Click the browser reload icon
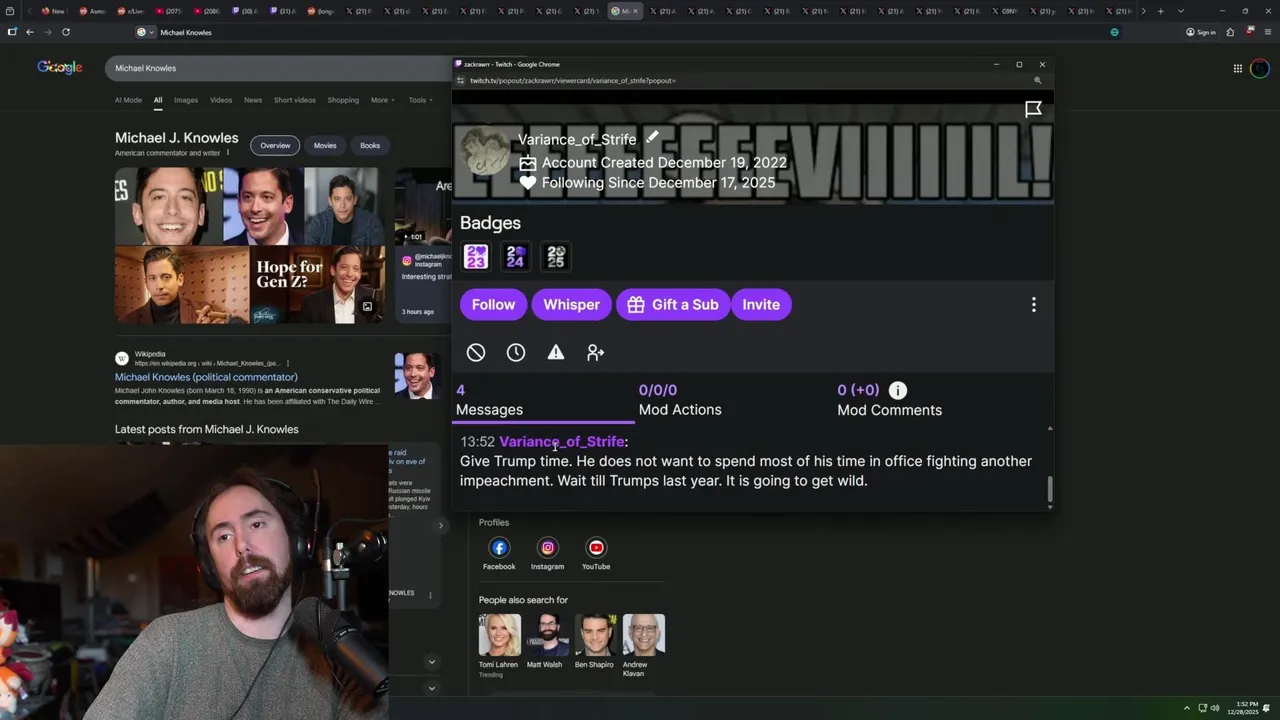1280x720 pixels. (66, 32)
